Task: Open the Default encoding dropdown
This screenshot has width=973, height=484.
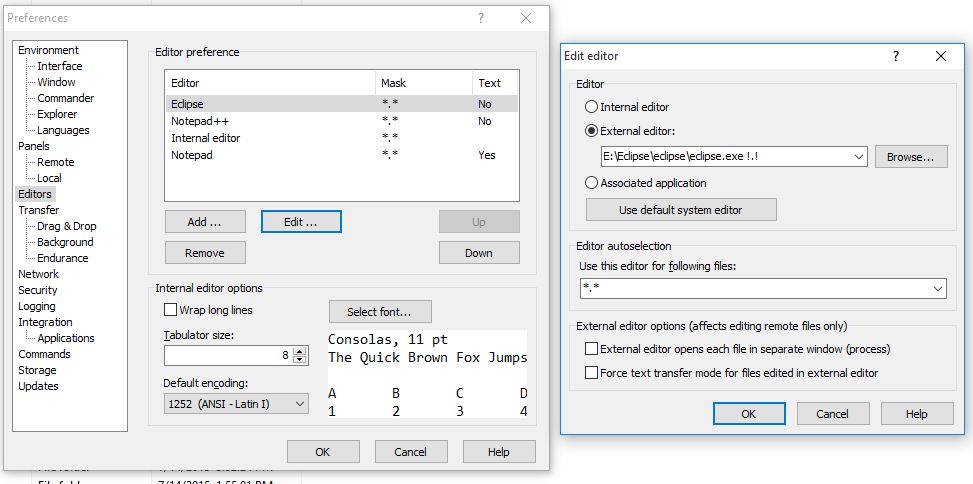Action: [298, 403]
